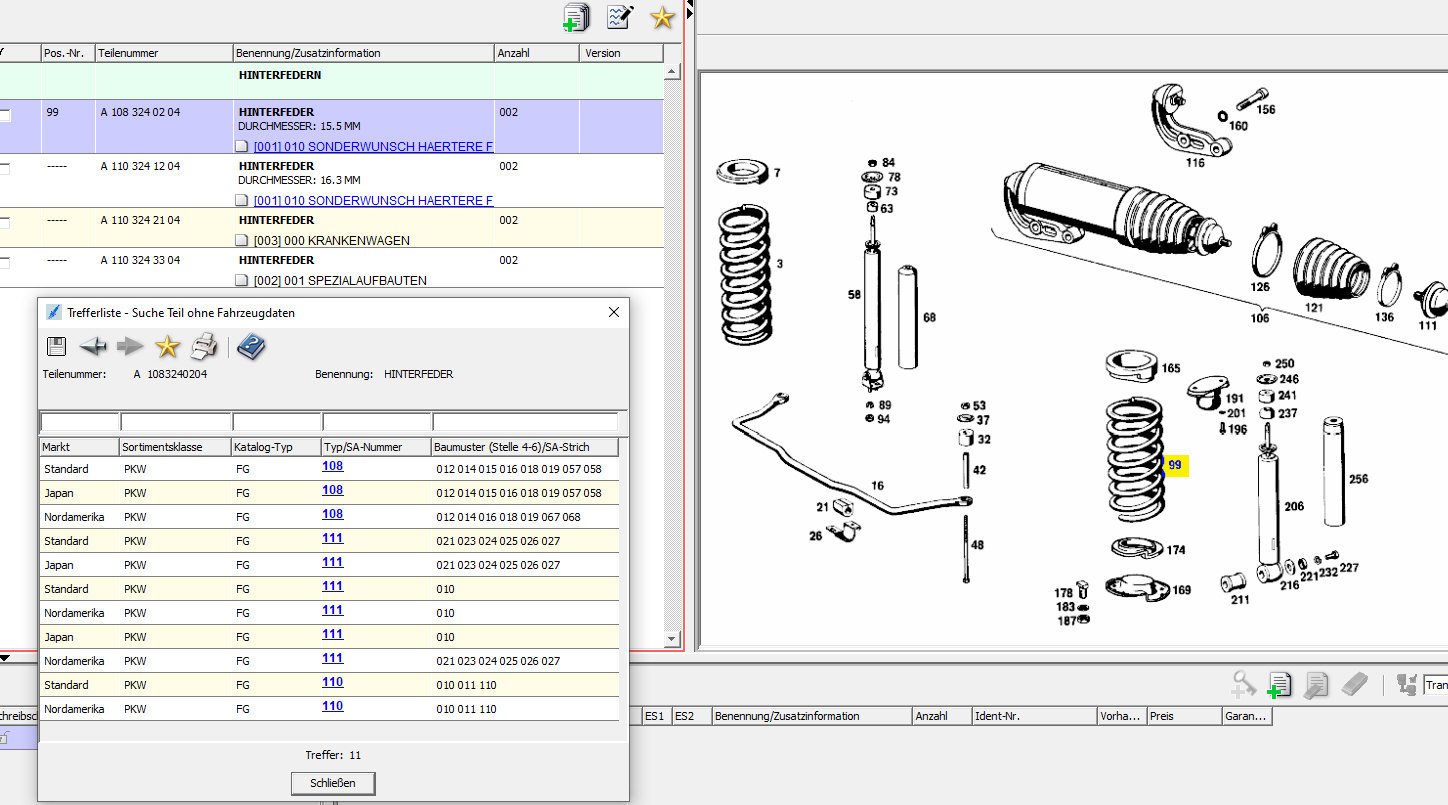Click the Schließen button

333,783
